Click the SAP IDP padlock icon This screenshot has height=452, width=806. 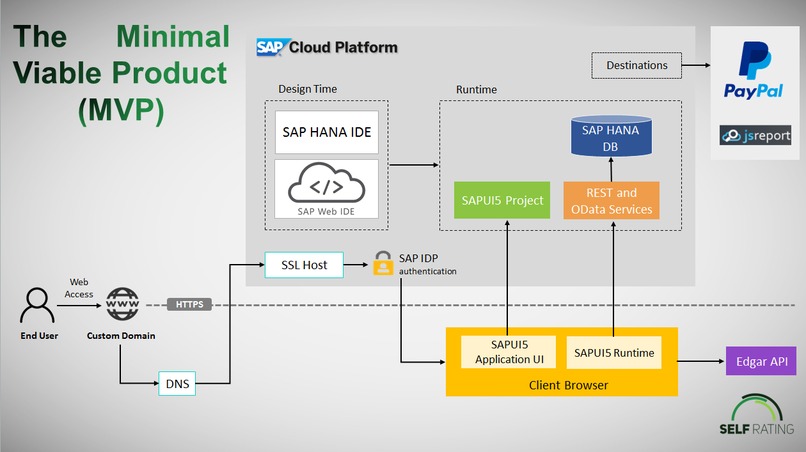[x=383, y=263]
